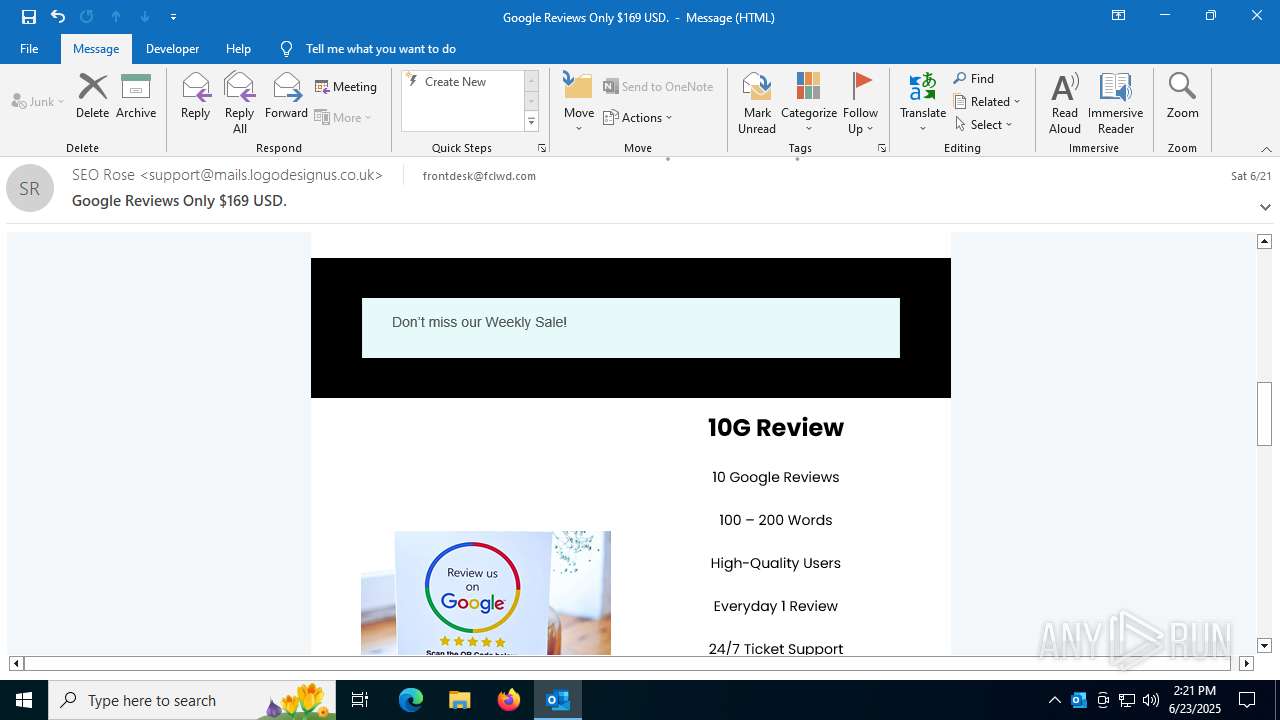Switch to the Developer tab
The image size is (1280, 720).
click(172, 48)
